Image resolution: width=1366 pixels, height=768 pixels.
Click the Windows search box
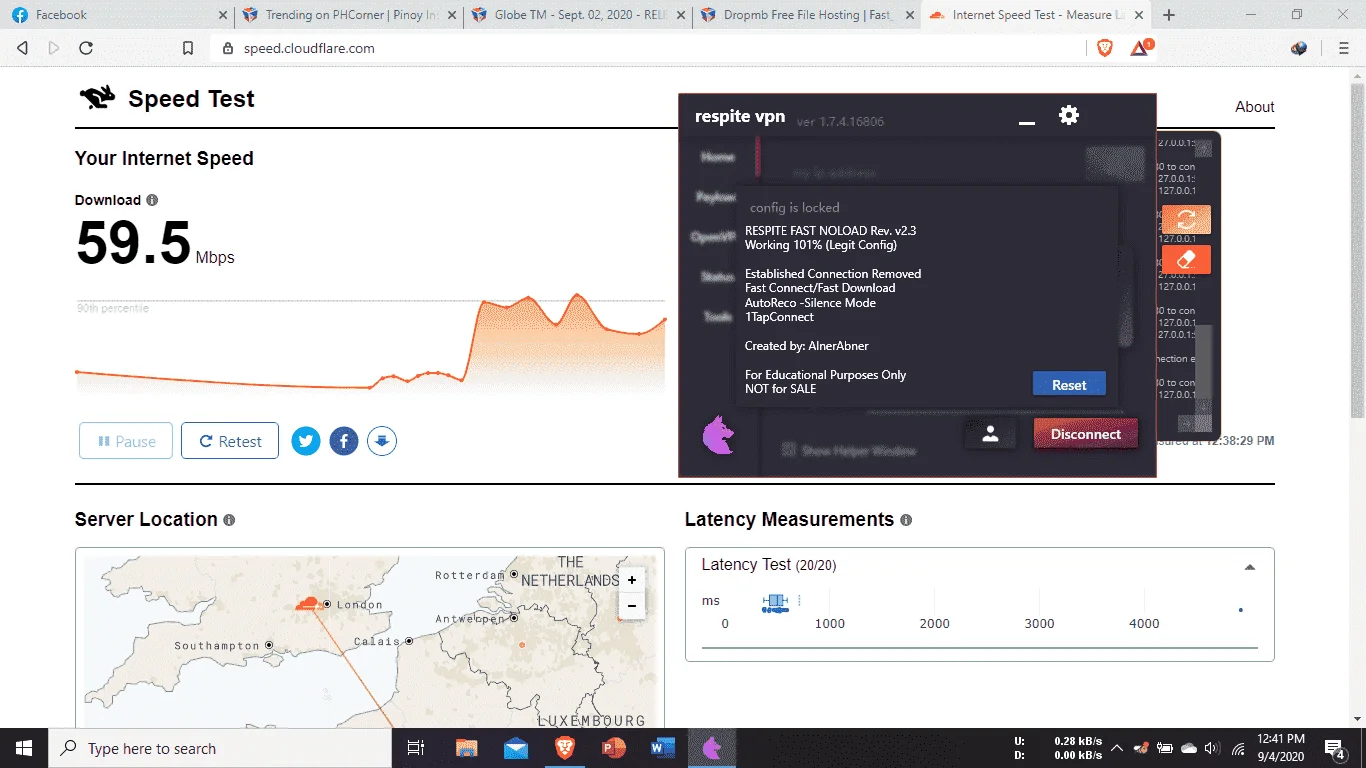[x=220, y=748]
